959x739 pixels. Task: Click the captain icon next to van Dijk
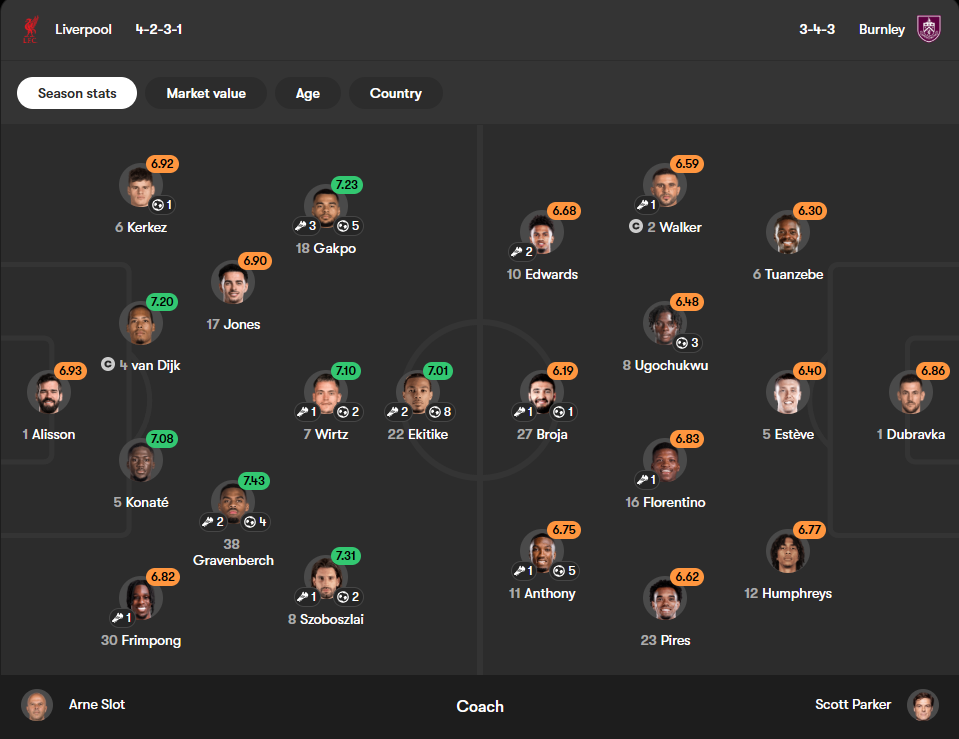click(x=108, y=365)
